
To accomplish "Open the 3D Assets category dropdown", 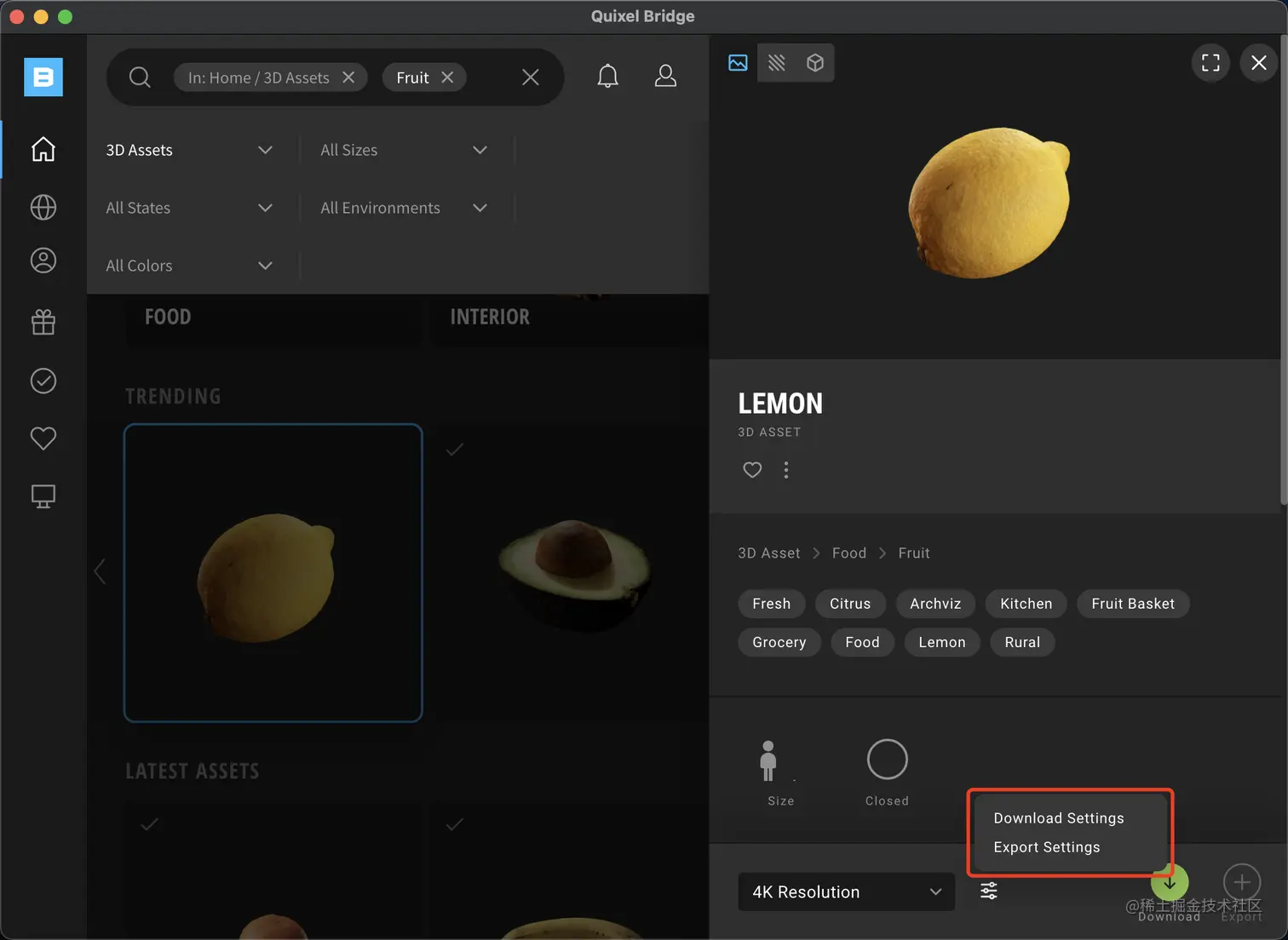I will pos(189,150).
